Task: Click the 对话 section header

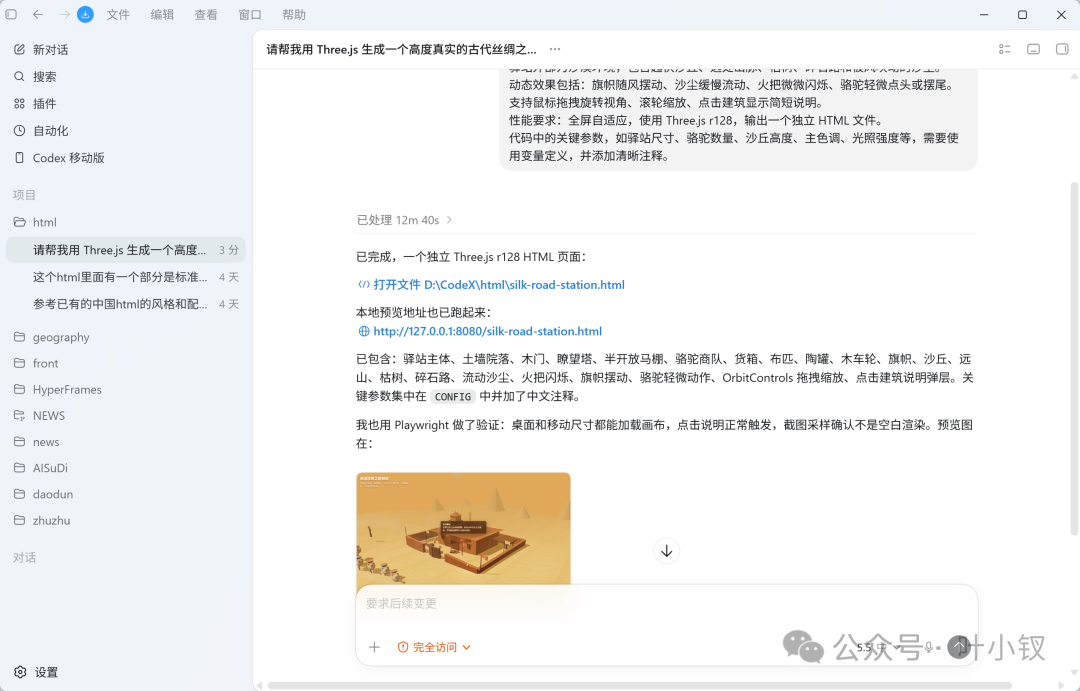Action: 24,557
